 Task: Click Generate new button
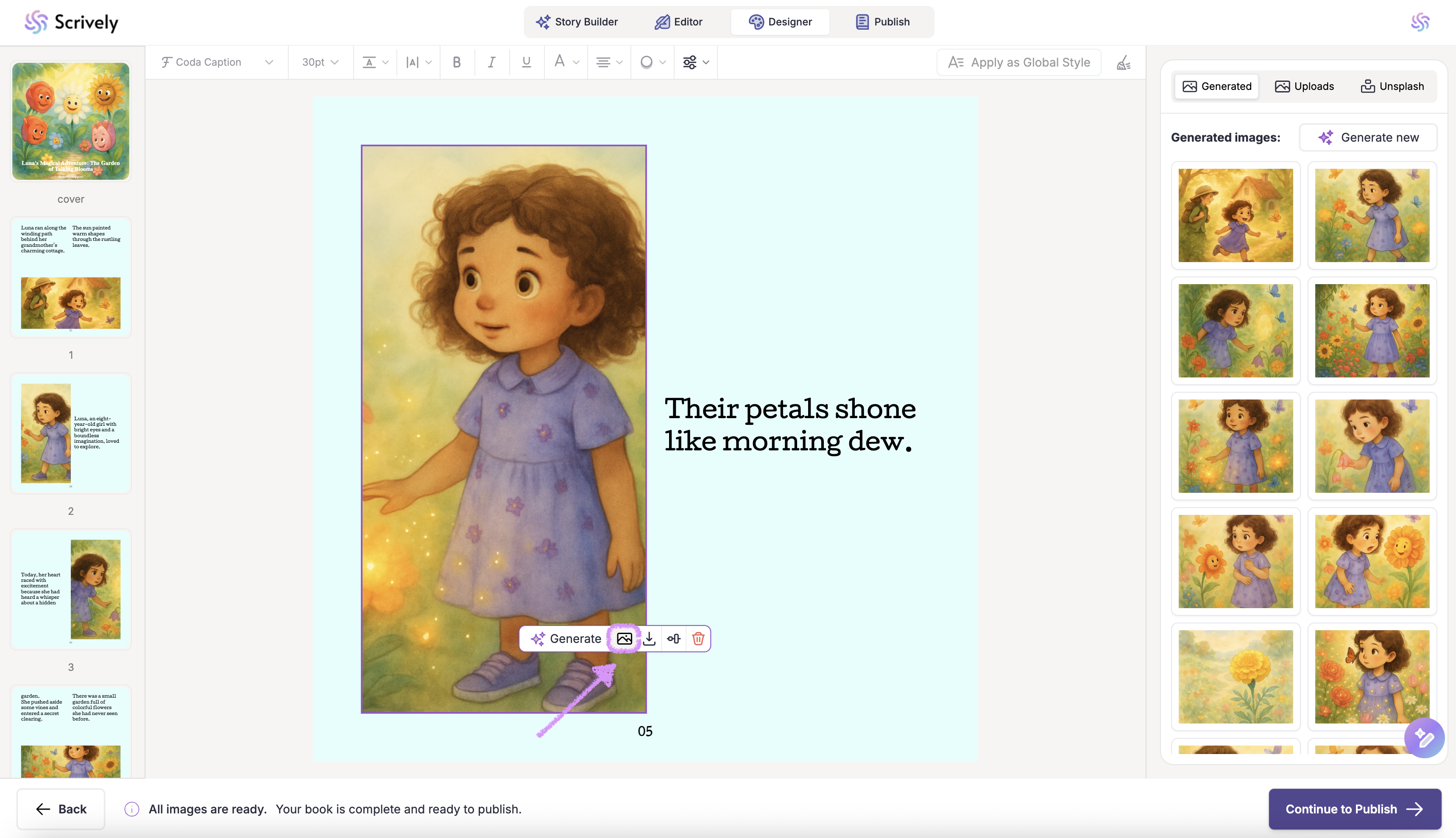click(x=1368, y=137)
